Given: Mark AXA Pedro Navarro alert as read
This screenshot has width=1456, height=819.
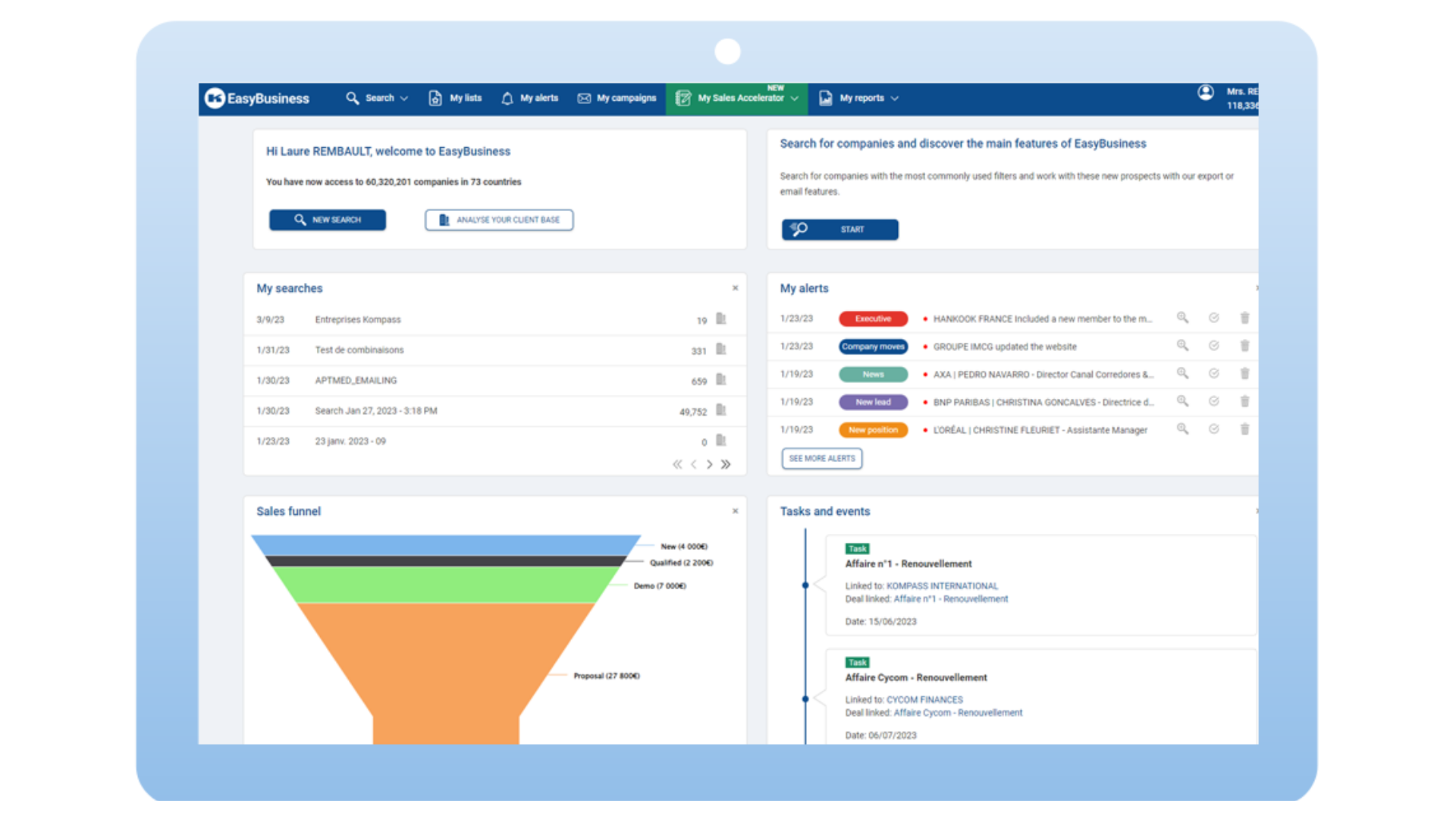Looking at the screenshot, I should 1213,374.
